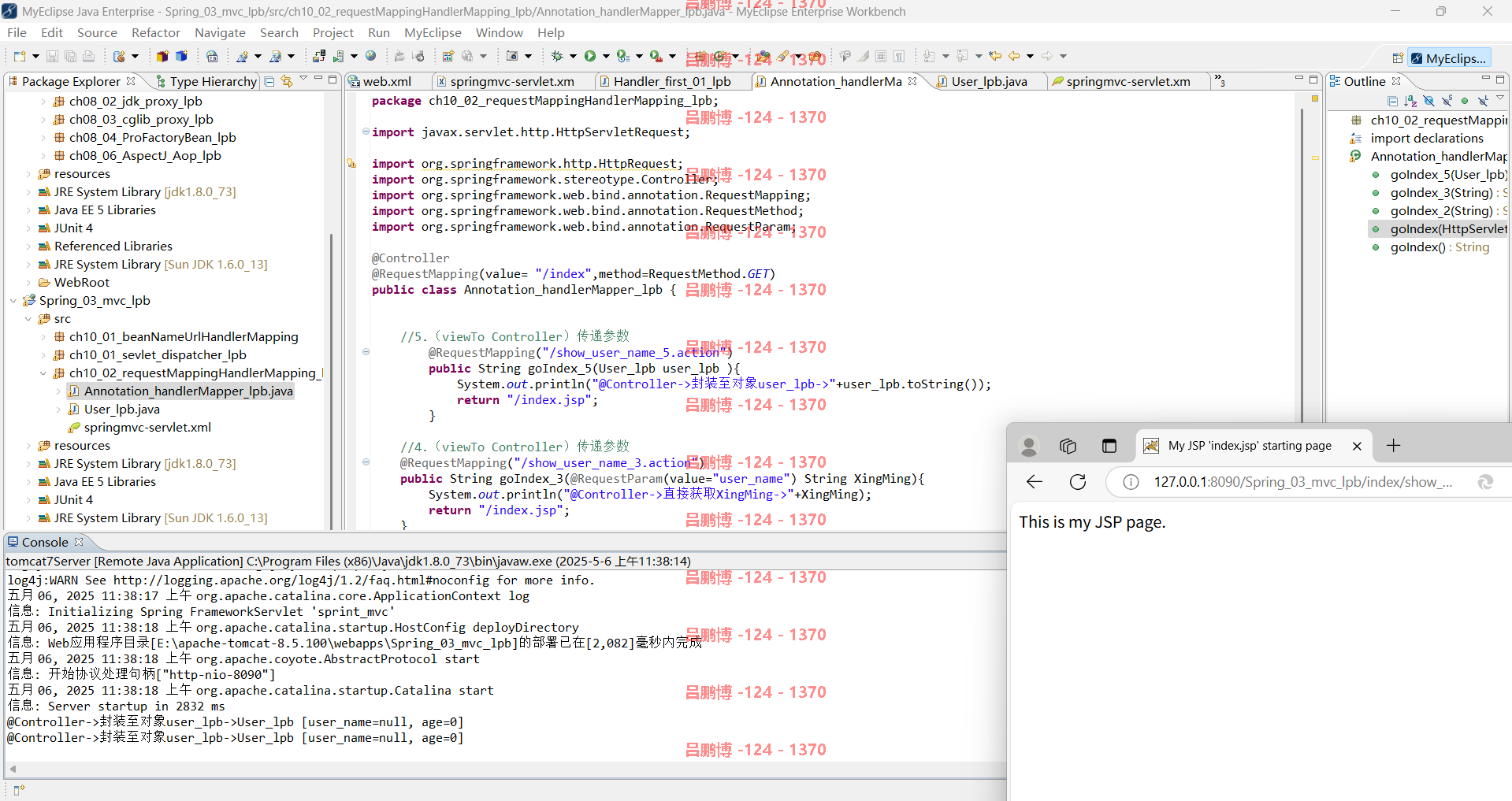Click the Print toolbar icon
The image size is (1512, 801).
88,56
